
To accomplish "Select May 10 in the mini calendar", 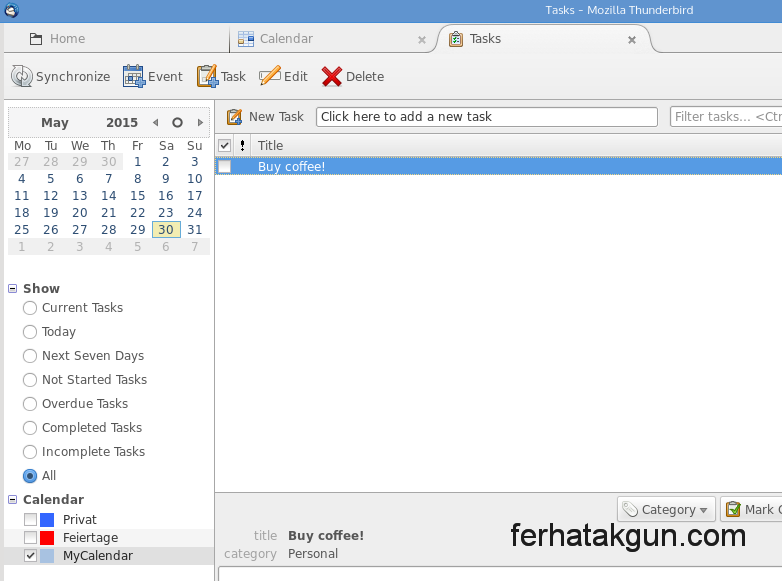I will coord(195,179).
